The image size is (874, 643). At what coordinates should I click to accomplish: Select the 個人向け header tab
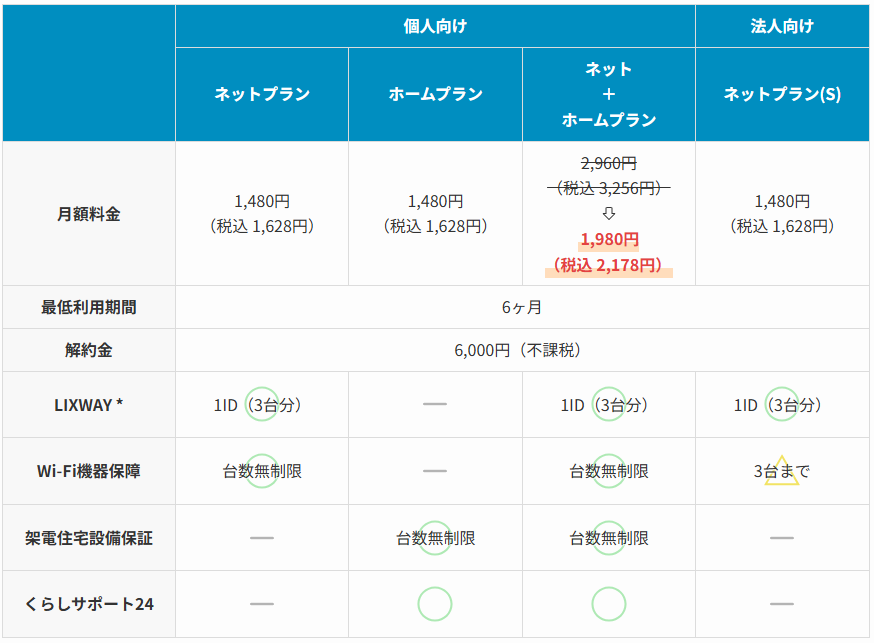click(x=435, y=26)
